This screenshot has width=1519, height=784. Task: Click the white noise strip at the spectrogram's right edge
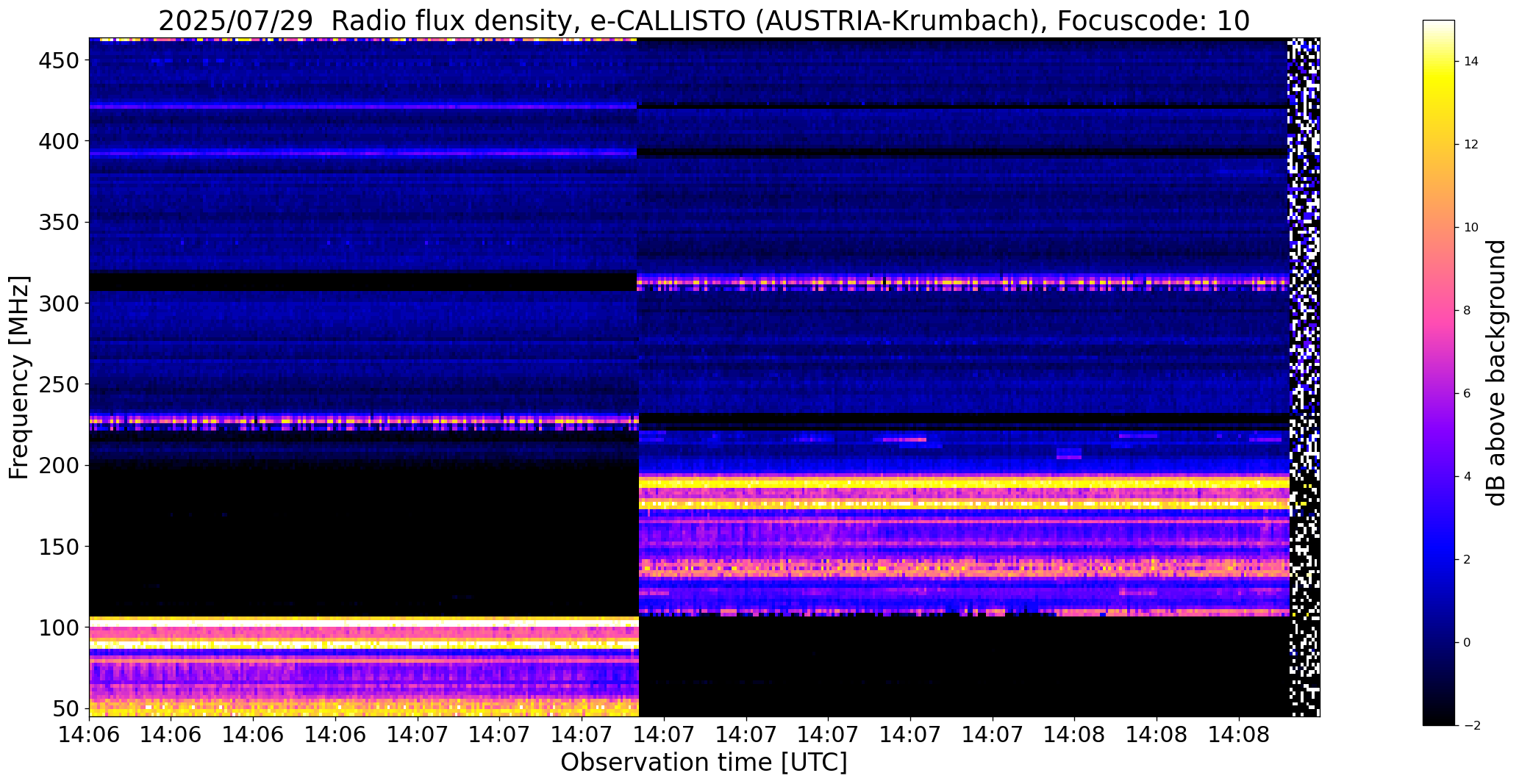(1304, 377)
